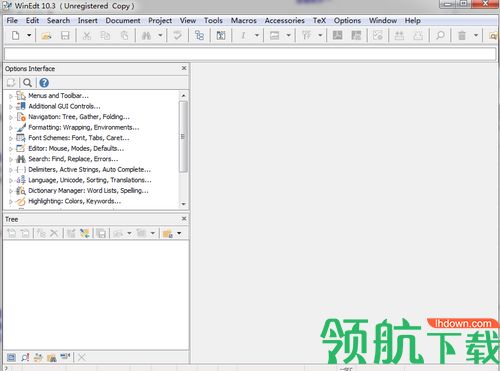Close the Options Interface panel
Image resolution: width=500 pixels, height=371 pixels.
[x=184, y=68]
